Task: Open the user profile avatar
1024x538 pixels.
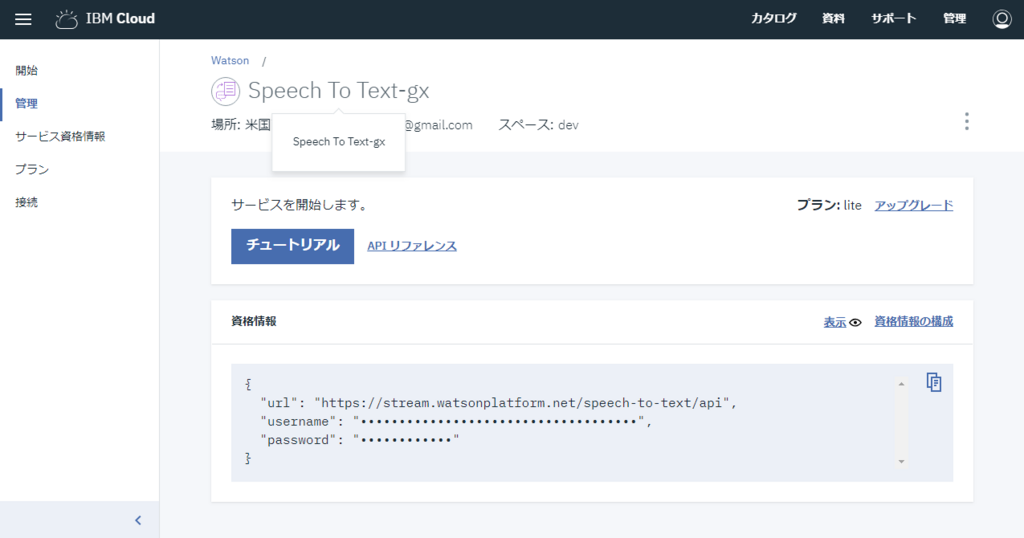Action: tap(1001, 19)
